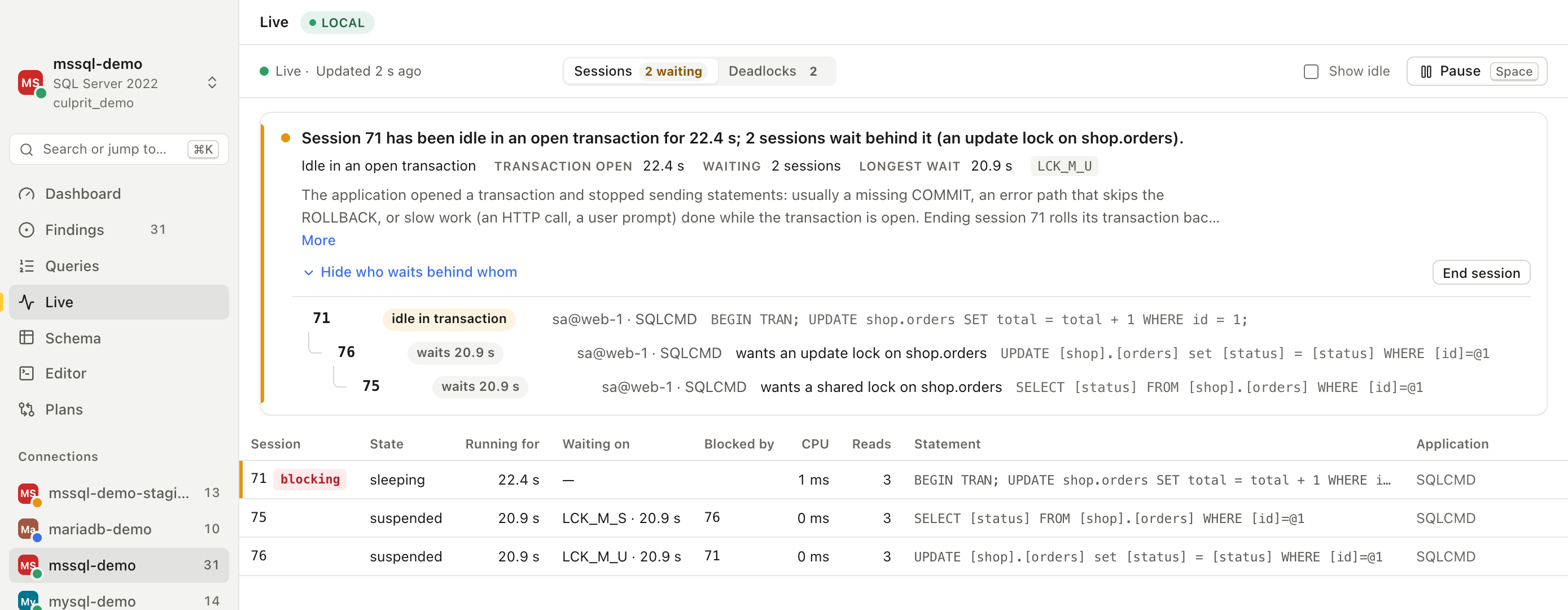This screenshot has width=1568, height=610.
Task: Click the mysql-demo connection avatar
Action: coord(29,600)
